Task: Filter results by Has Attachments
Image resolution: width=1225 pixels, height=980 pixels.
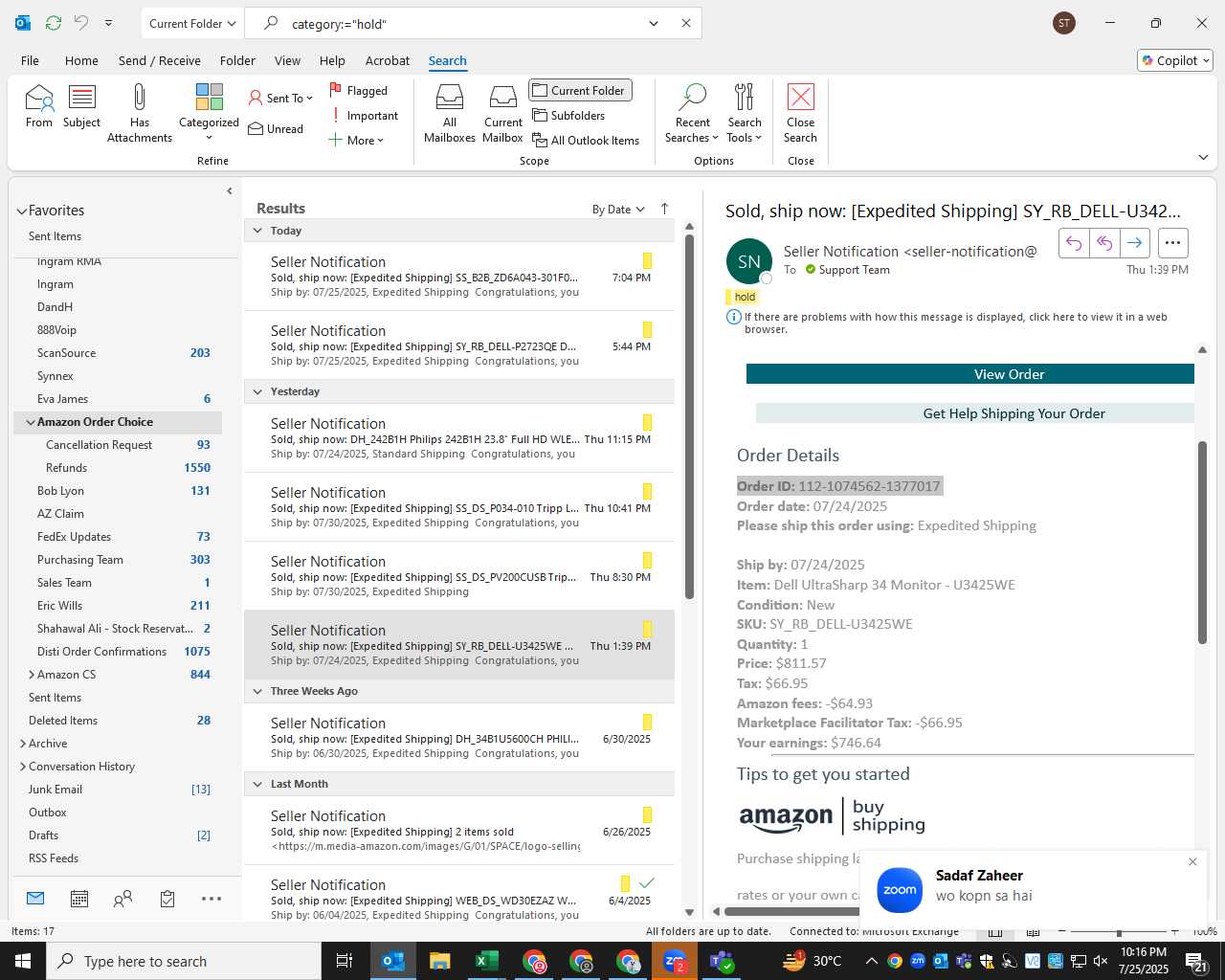Action: tap(140, 113)
